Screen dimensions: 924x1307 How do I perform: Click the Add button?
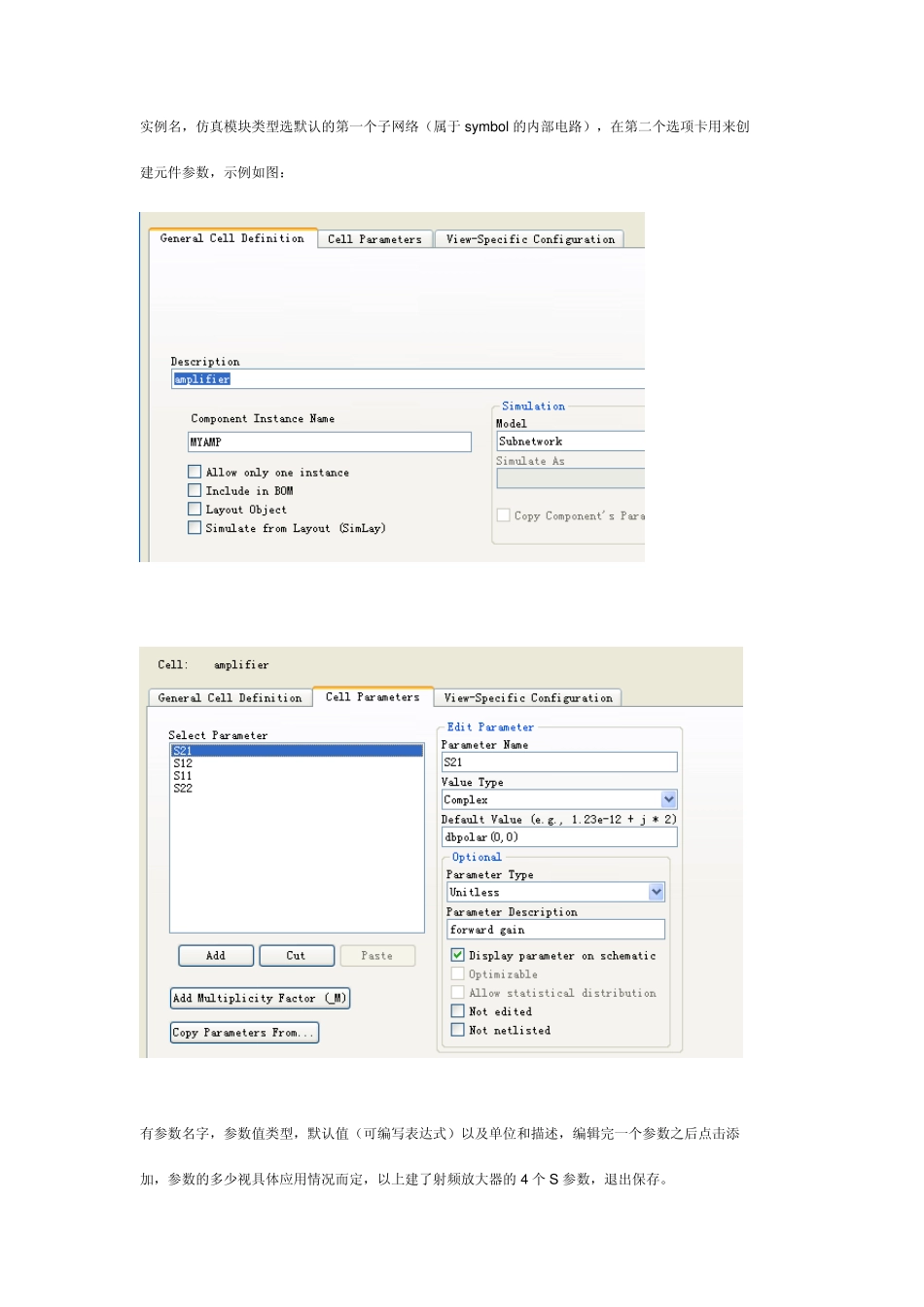[x=216, y=956]
